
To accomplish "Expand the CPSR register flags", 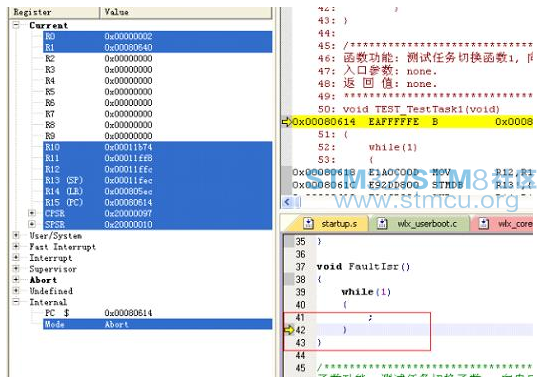I will [32, 213].
